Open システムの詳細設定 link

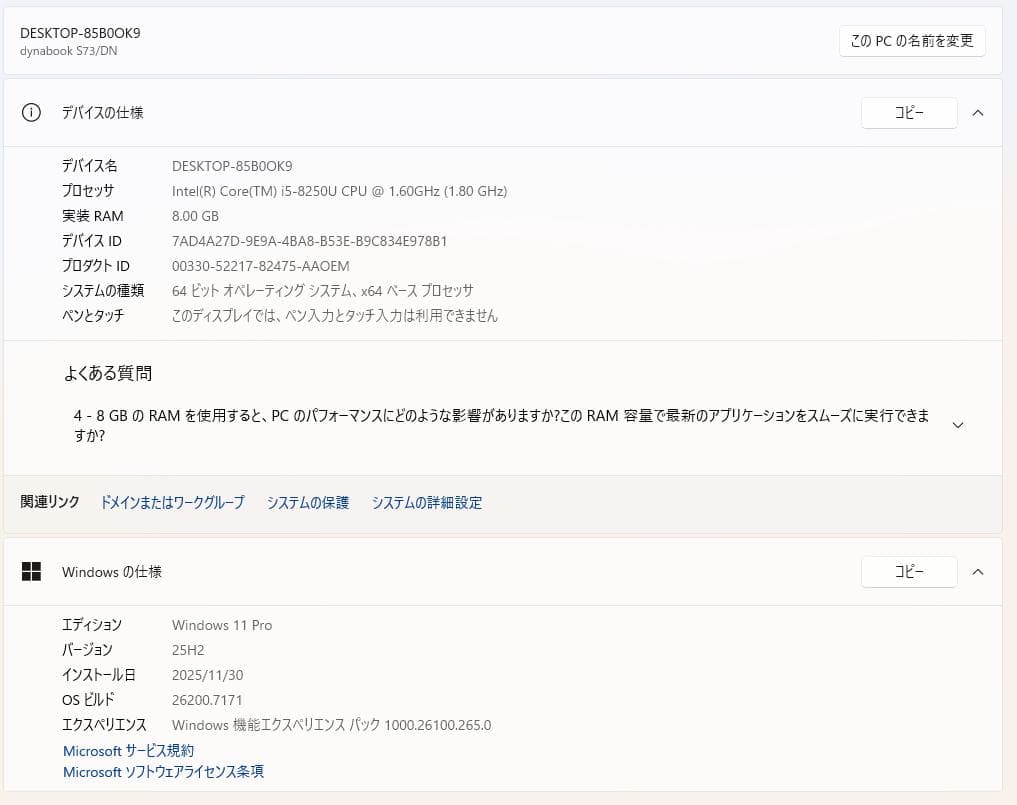click(x=426, y=502)
